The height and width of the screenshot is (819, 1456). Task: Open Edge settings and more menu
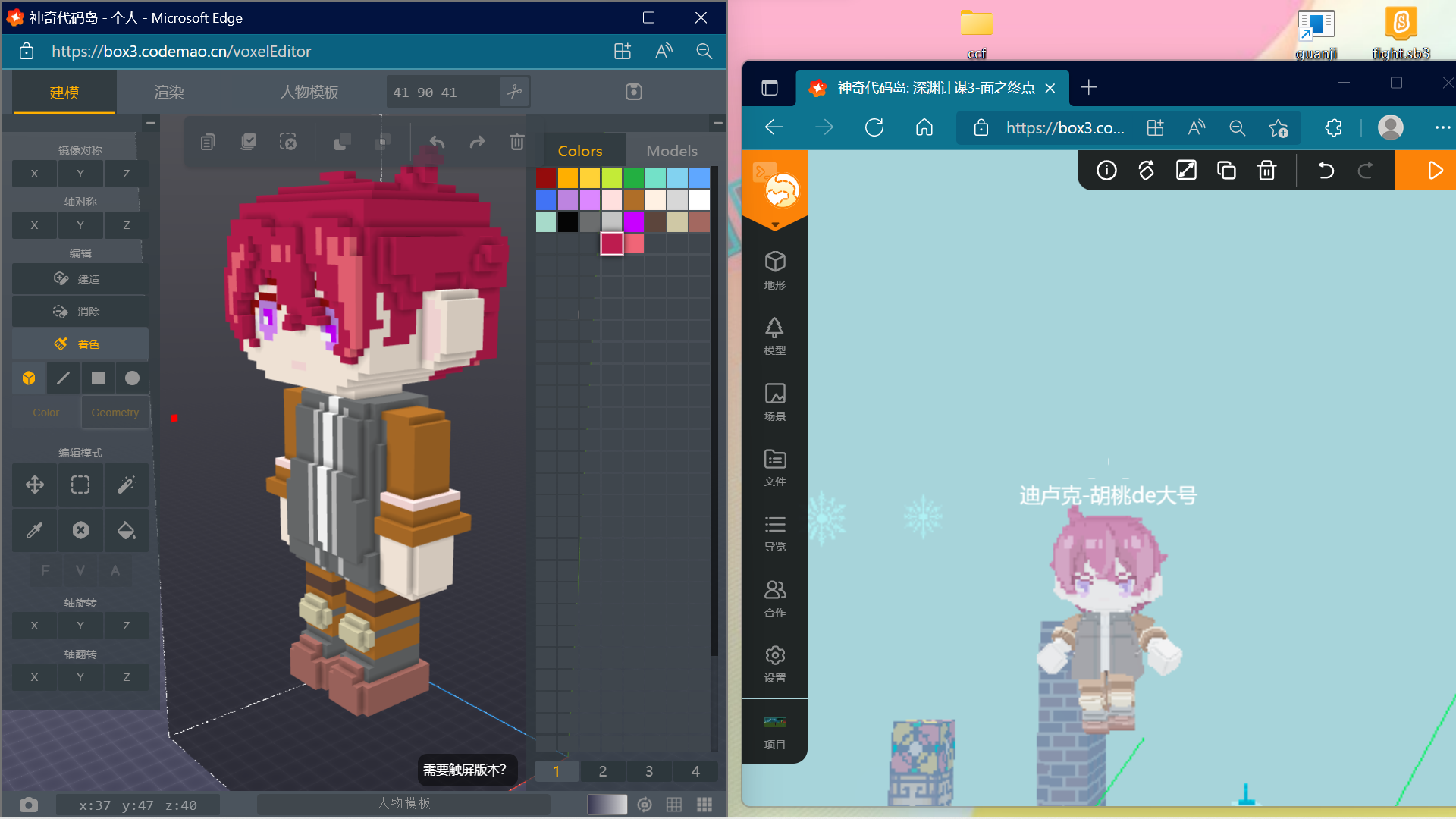tap(1442, 128)
